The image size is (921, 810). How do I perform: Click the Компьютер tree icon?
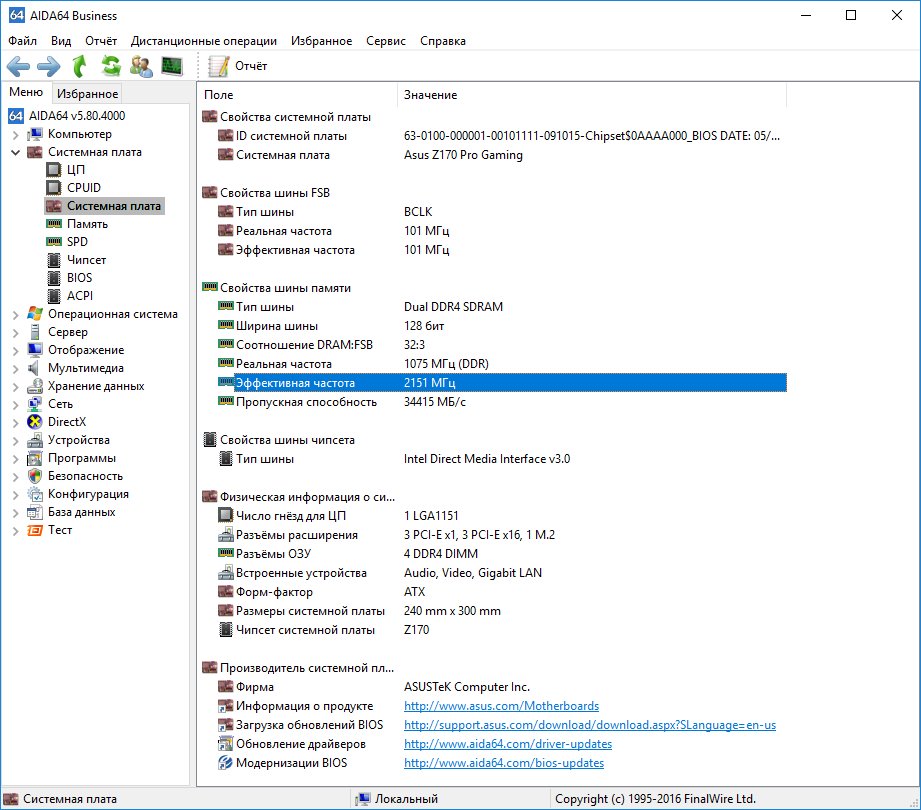tap(35, 134)
